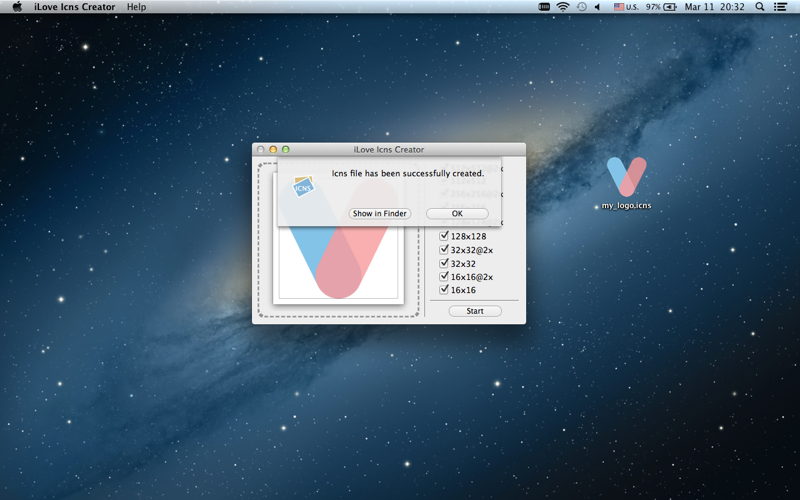Click the Wi-Fi status icon
The image size is (800, 500).
(x=563, y=7)
